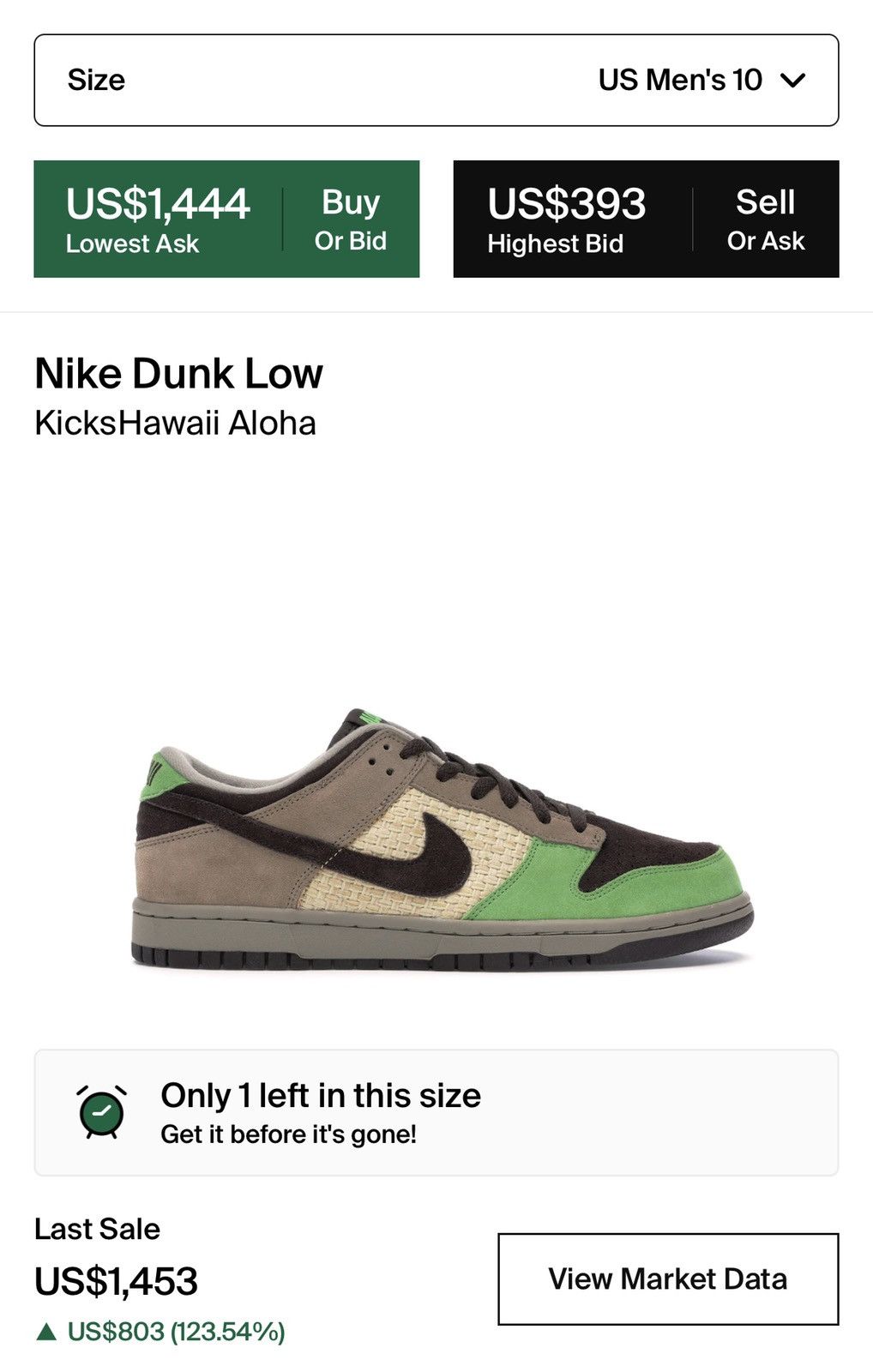Click the "Nike Dunk Low" product title
This screenshot has width=873, height=1372.
[178, 374]
